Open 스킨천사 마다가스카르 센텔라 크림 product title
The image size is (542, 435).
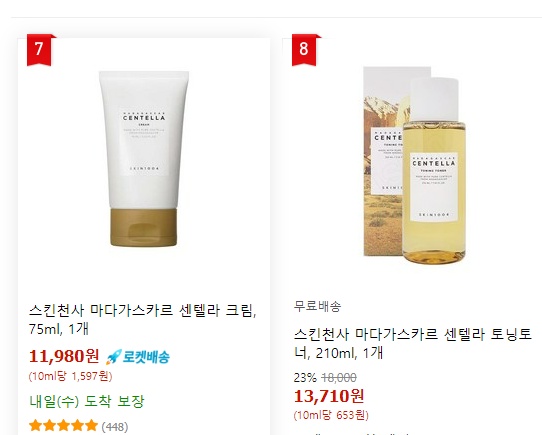142,320
